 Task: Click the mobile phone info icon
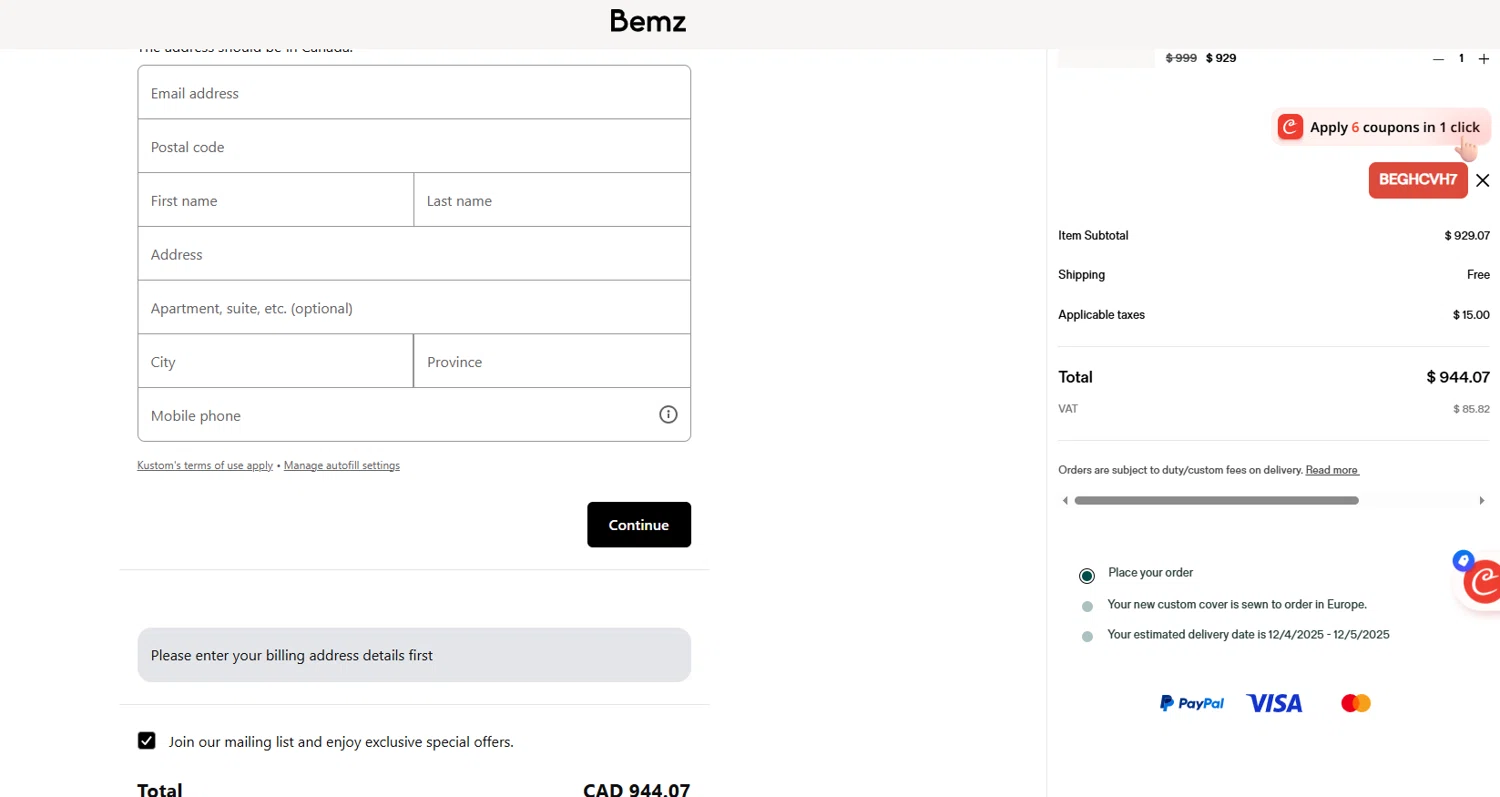pyautogui.click(x=668, y=414)
